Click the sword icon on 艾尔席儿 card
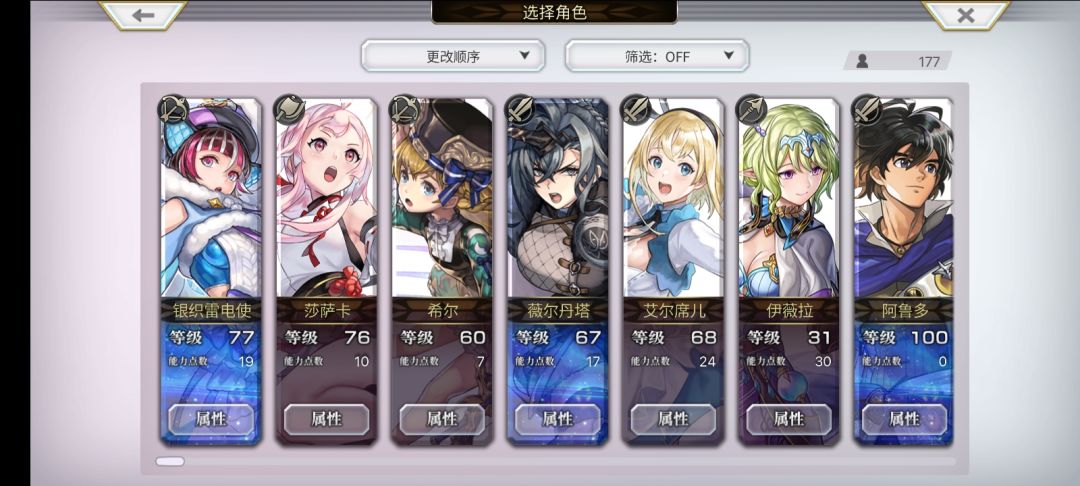The image size is (1080, 486). [x=635, y=109]
